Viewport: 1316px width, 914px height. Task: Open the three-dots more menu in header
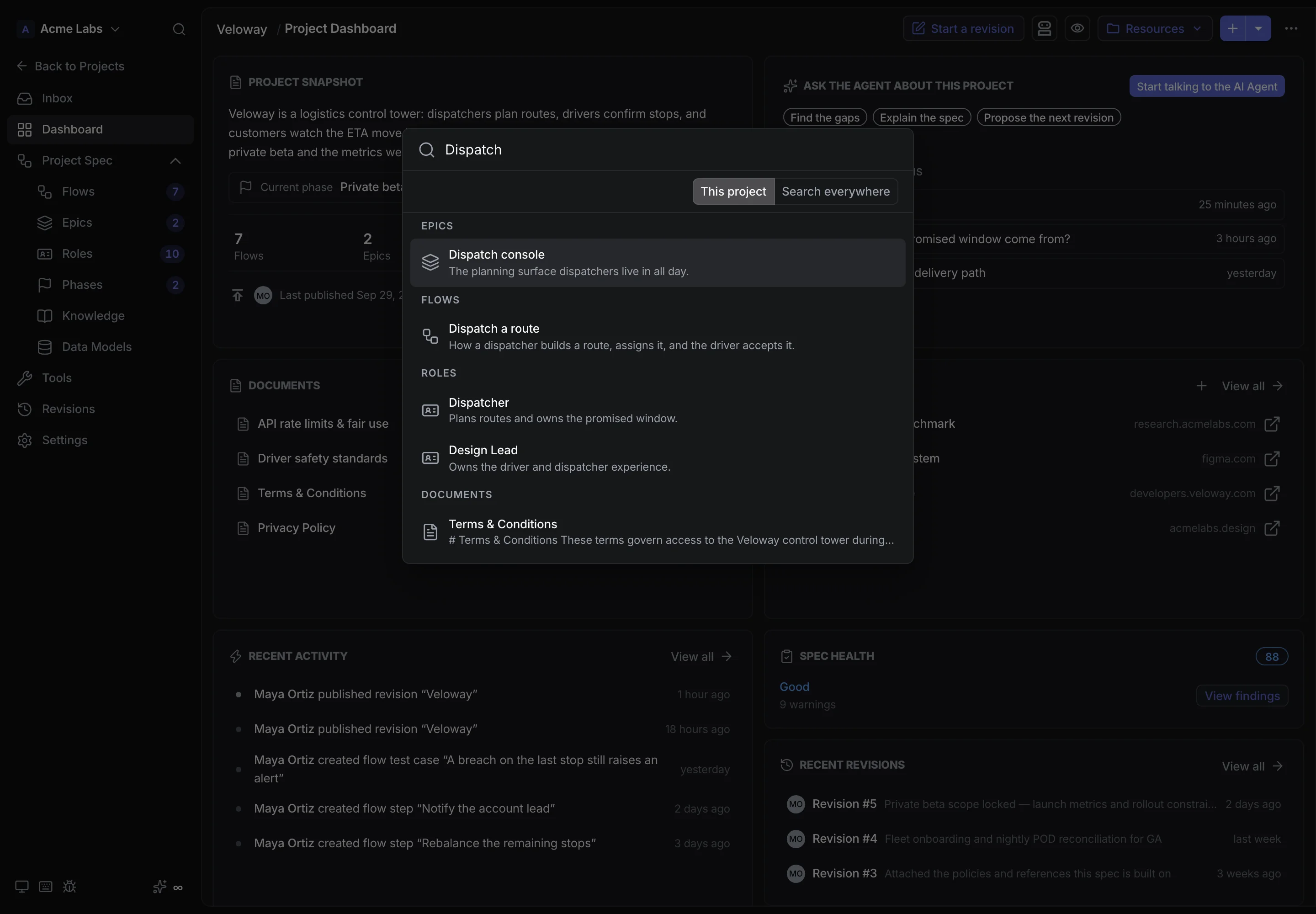tap(1291, 29)
